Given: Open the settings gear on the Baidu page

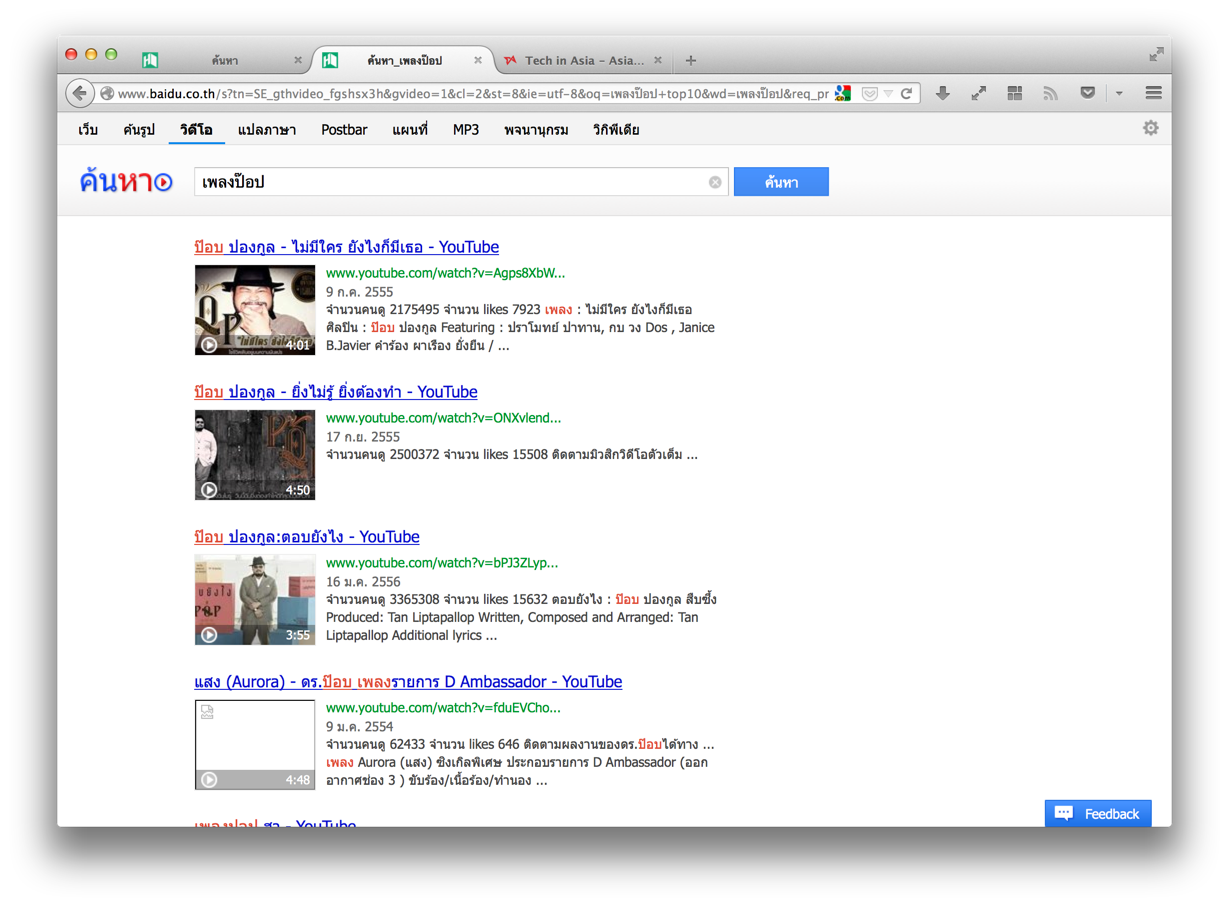Looking at the screenshot, I should point(1151,128).
